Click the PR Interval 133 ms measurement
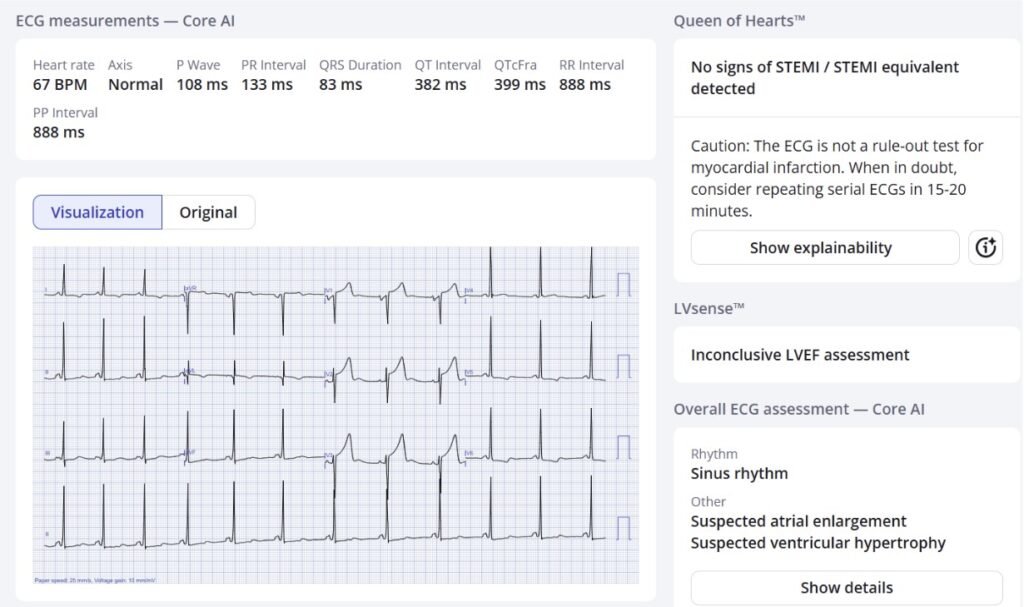The height and width of the screenshot is (607, 1024). click(x=267, y=85)
